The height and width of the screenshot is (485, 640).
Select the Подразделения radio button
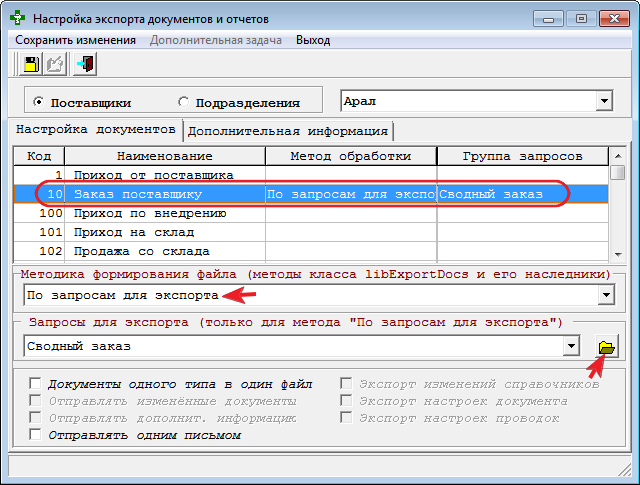coord(183,102)
